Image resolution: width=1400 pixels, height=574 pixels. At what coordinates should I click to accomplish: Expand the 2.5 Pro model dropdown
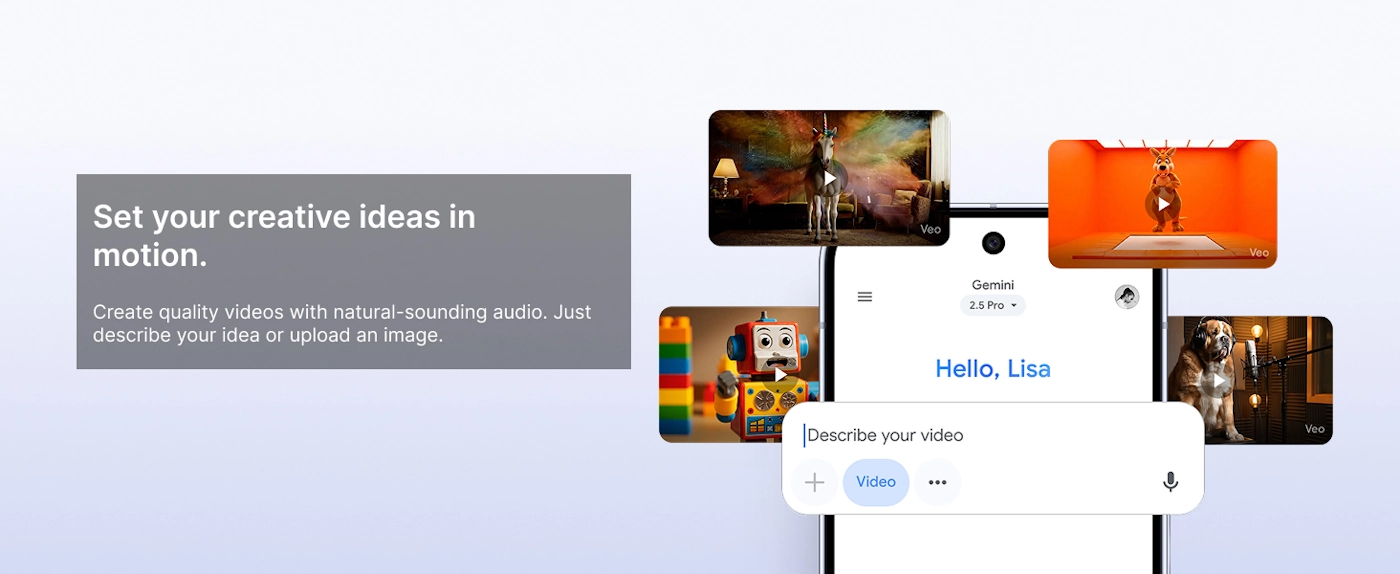tap(993, 306)
